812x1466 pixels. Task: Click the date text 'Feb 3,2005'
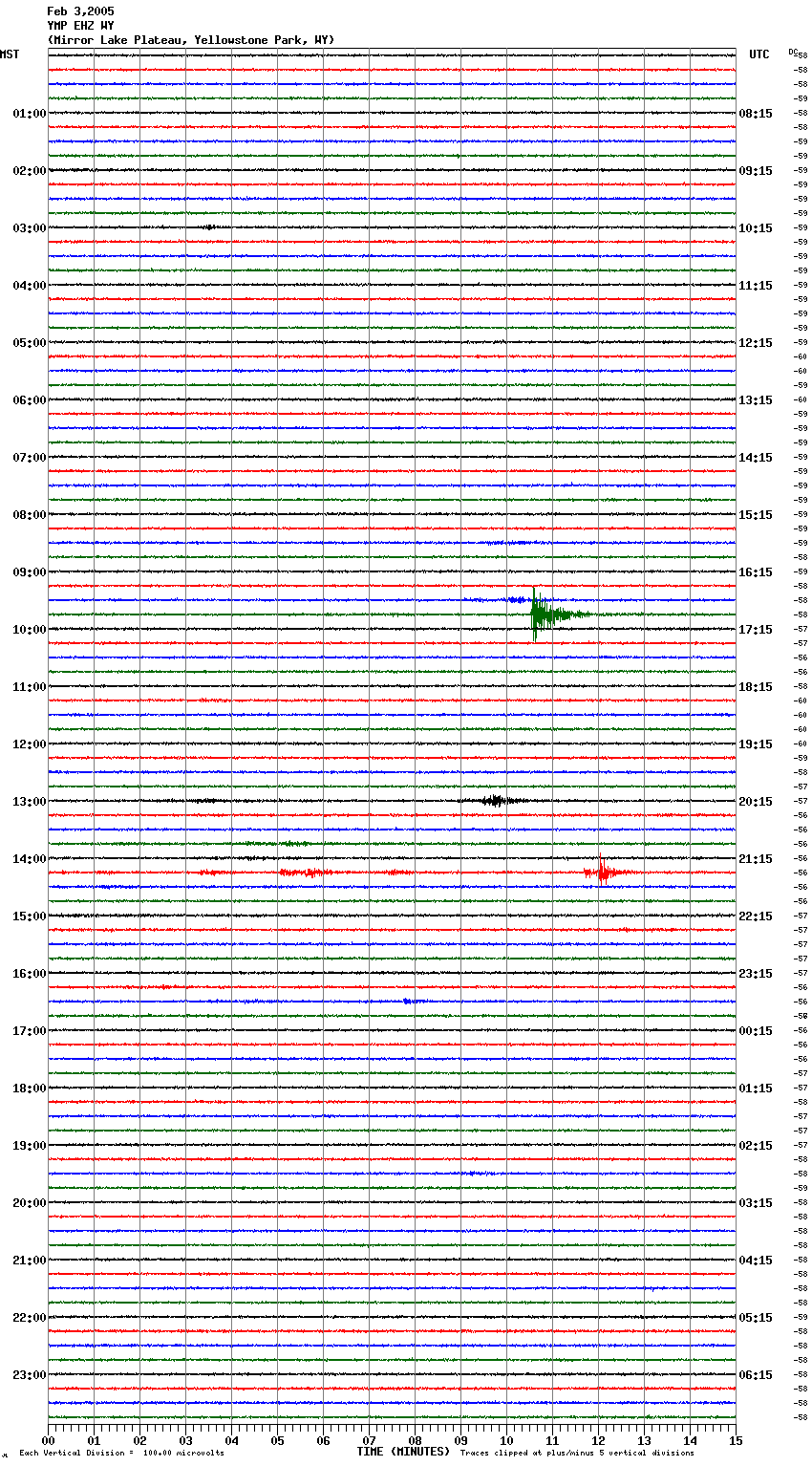click(x=80, y=11)
